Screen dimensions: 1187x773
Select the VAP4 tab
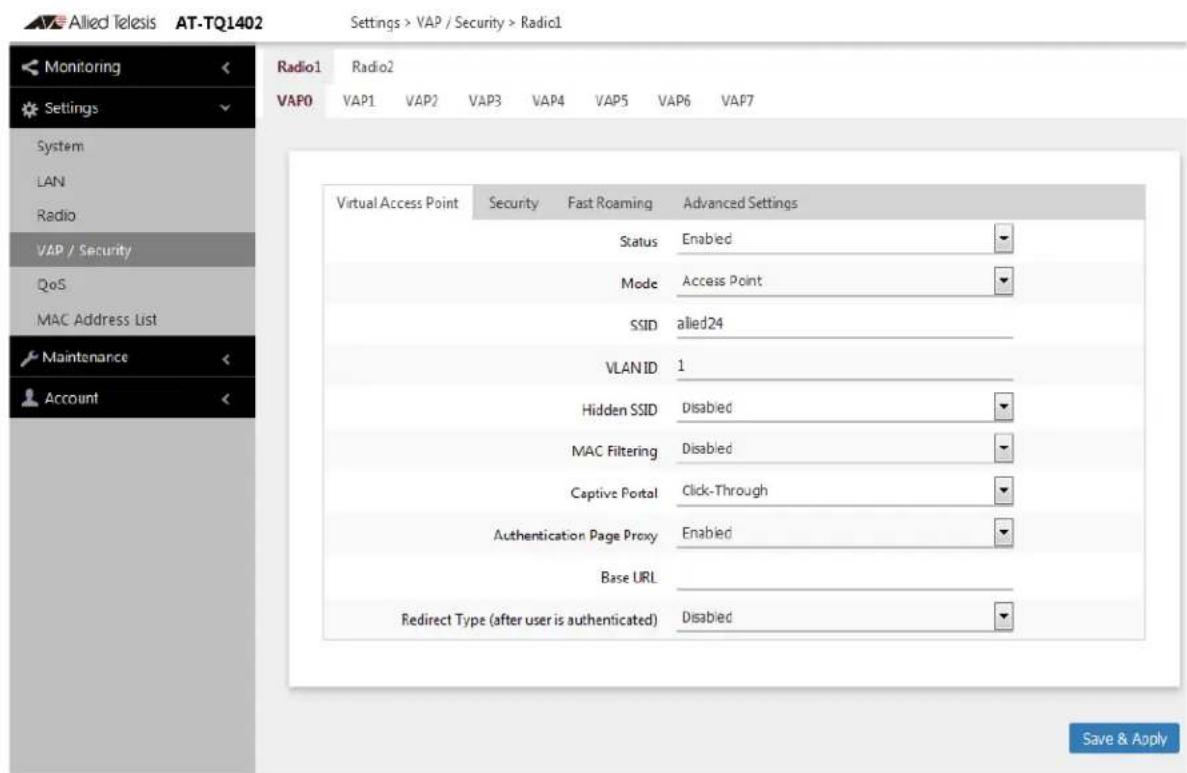[x=548, y=101]
